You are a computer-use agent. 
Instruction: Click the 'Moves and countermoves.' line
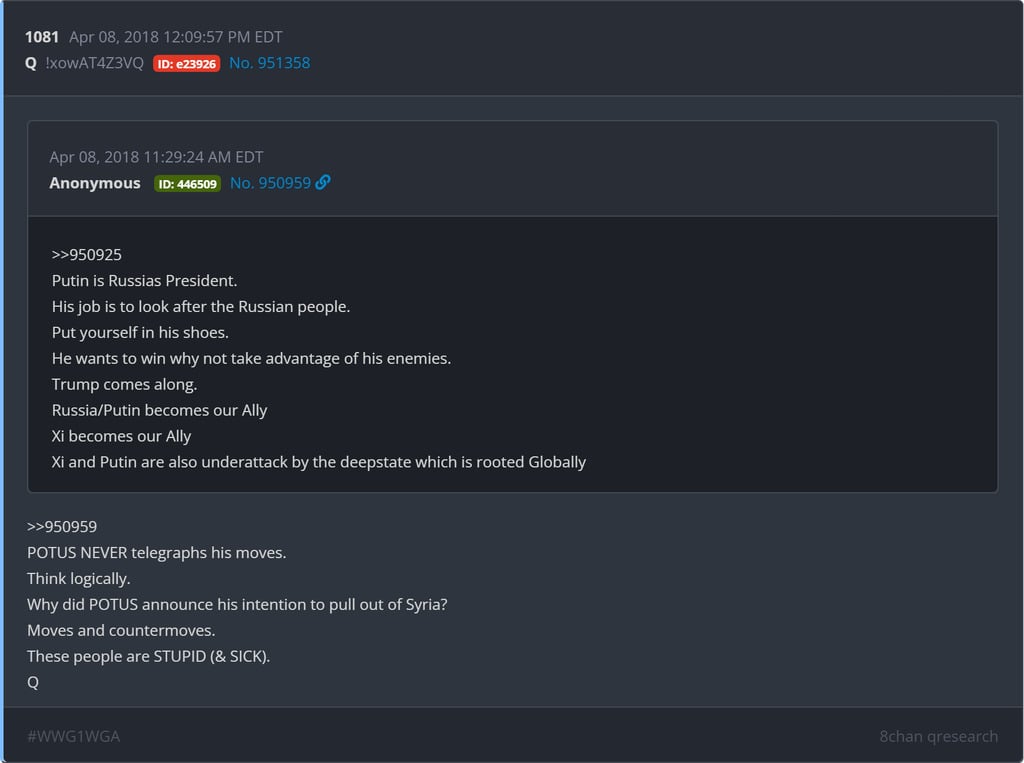(121, 630)
